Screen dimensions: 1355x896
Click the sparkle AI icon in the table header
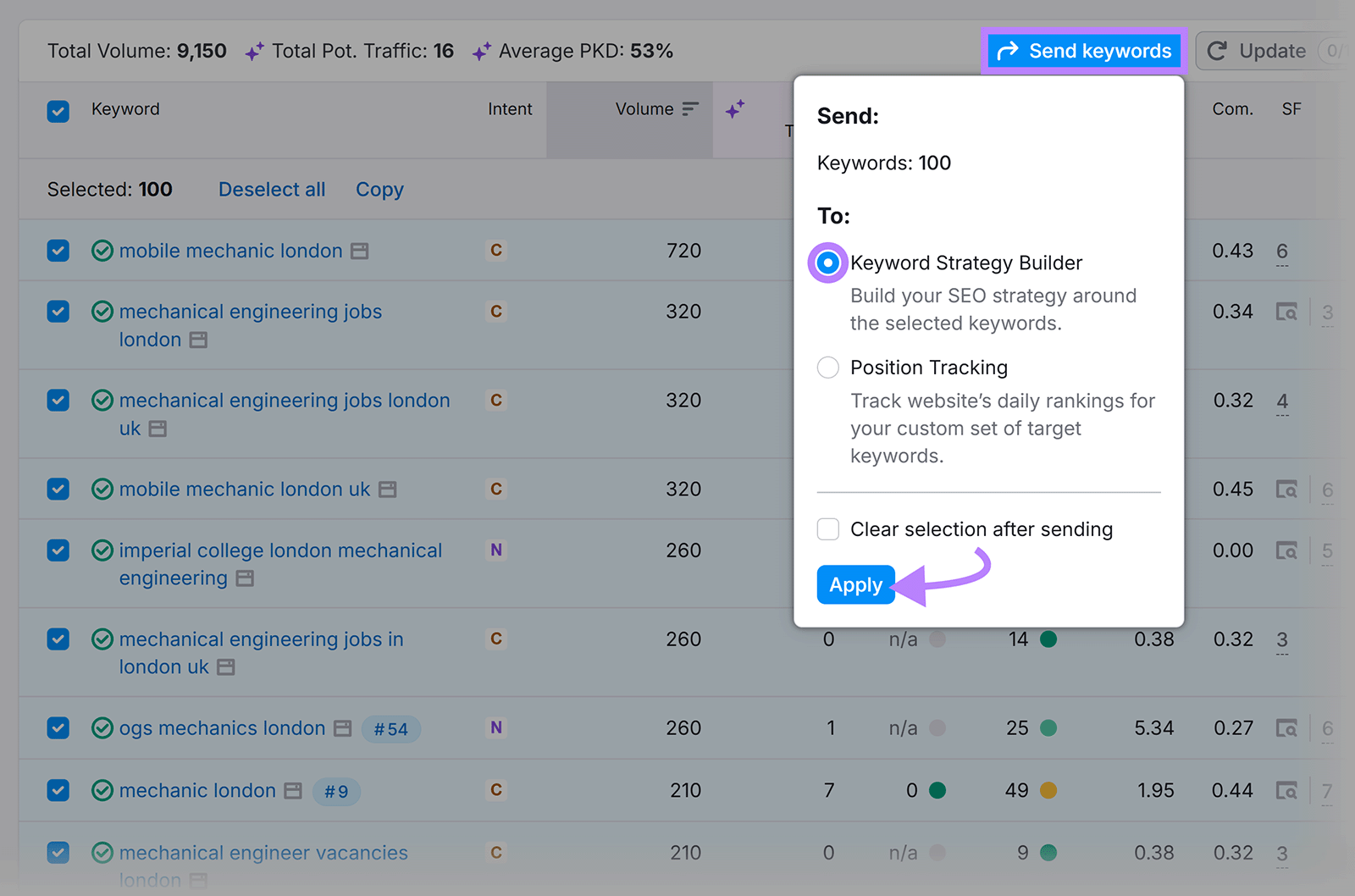coord(735,108)
